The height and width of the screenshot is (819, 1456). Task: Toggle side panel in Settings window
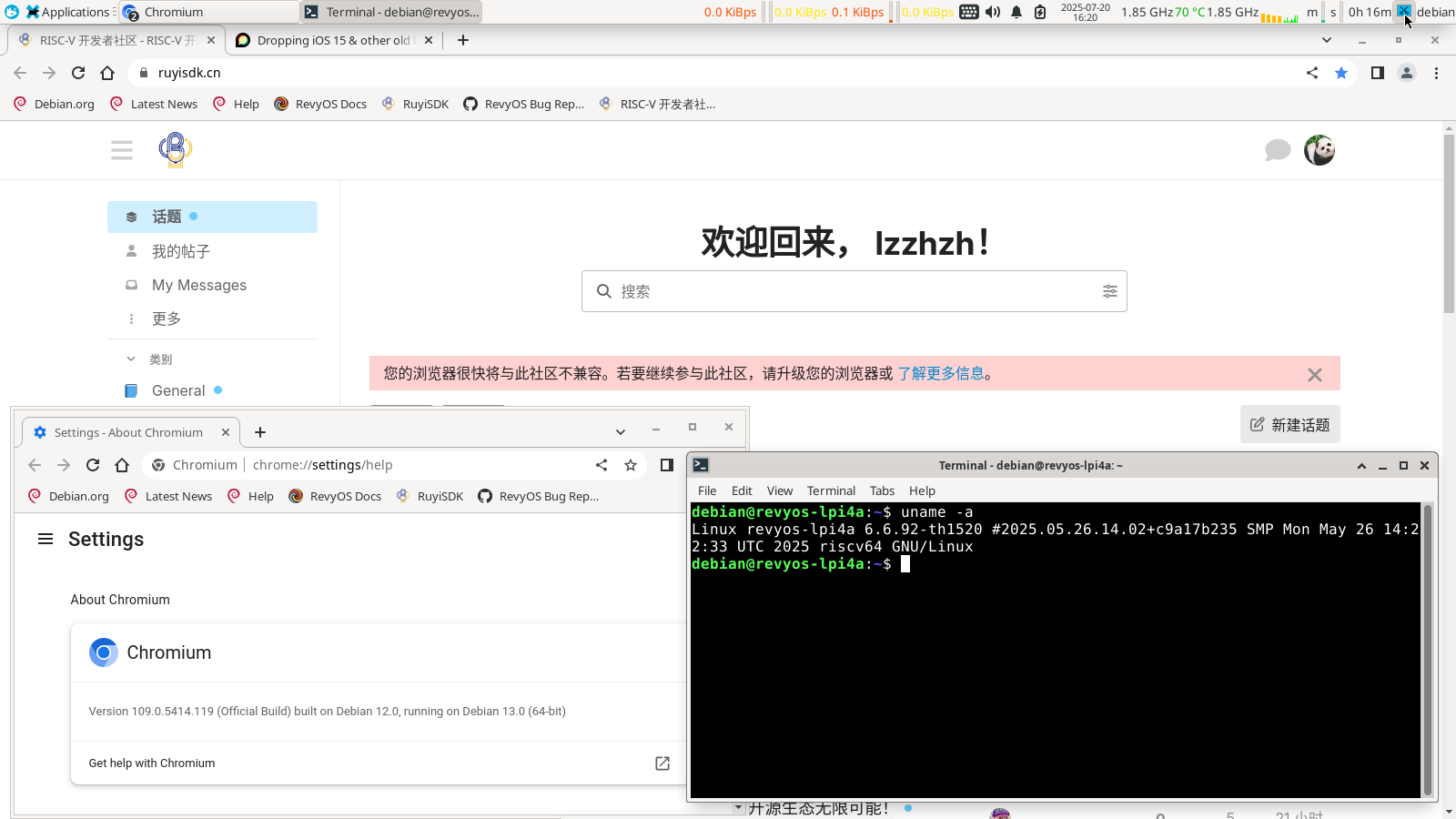[667, 465]
